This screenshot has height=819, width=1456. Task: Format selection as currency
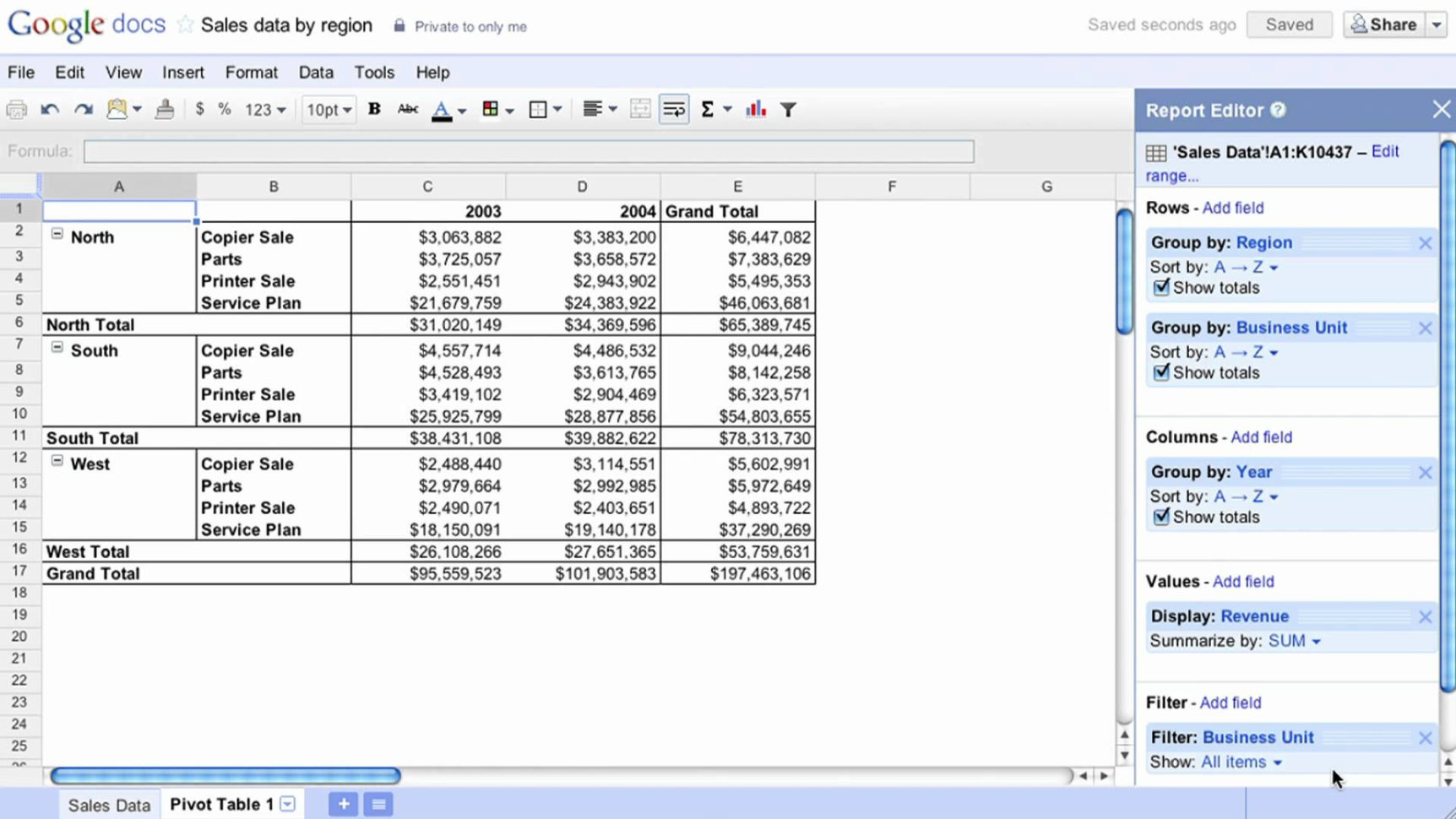[x=199, y=109]
